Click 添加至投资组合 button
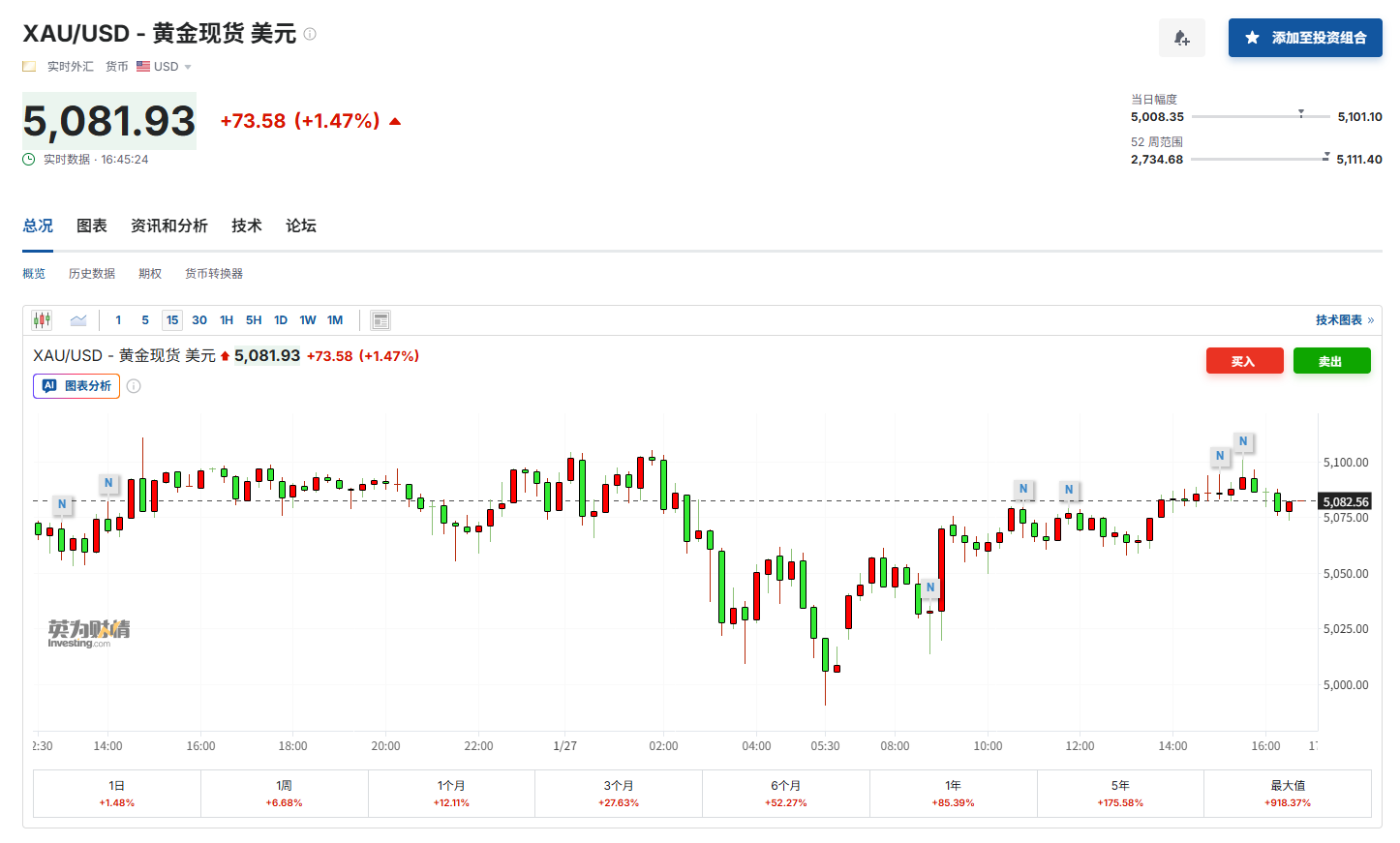The height and width of the screenshot is (843, 1400). click(1304, 38)
